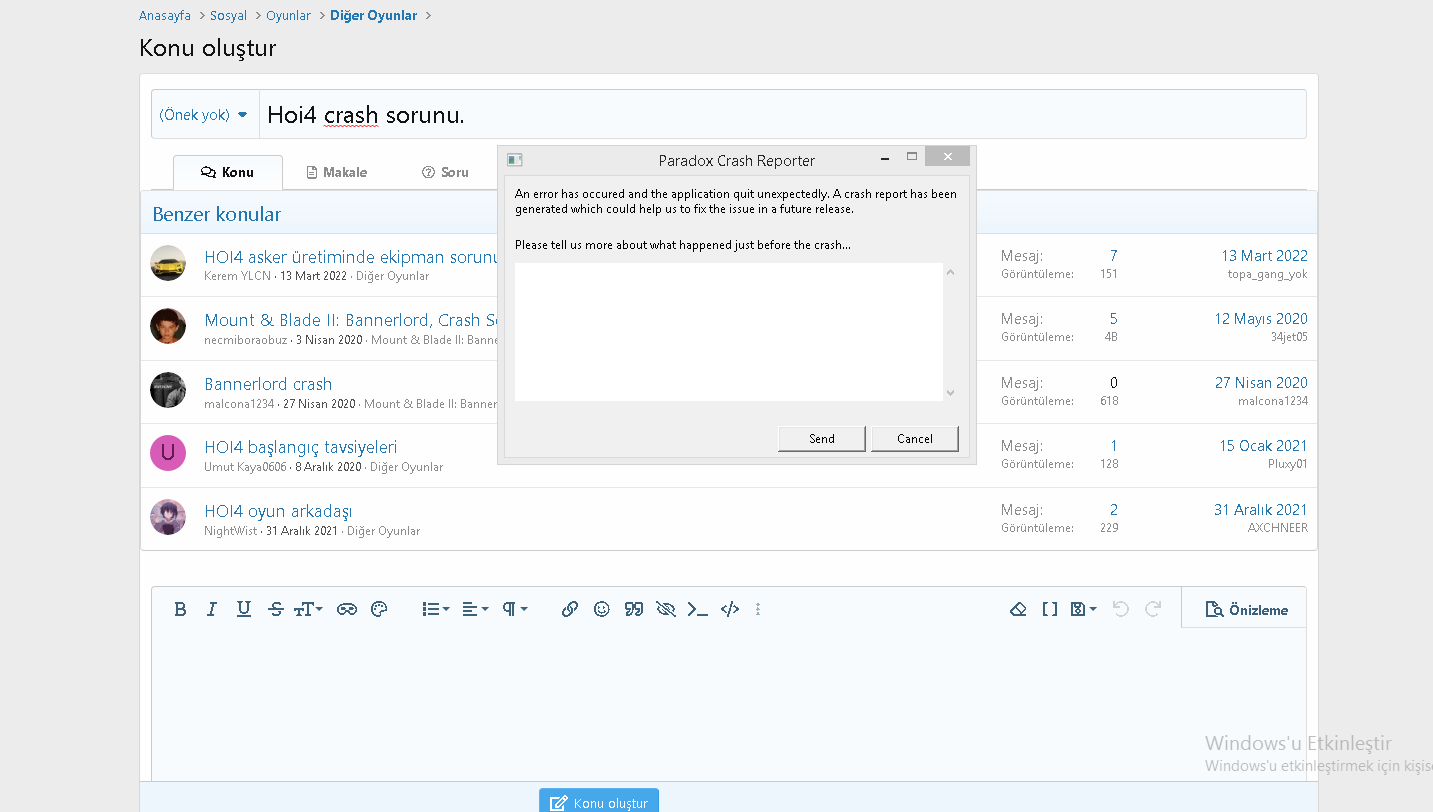
Task: Go to Diğer Oyunlar in the breadcrumb
Action: (x=374, y=16)
